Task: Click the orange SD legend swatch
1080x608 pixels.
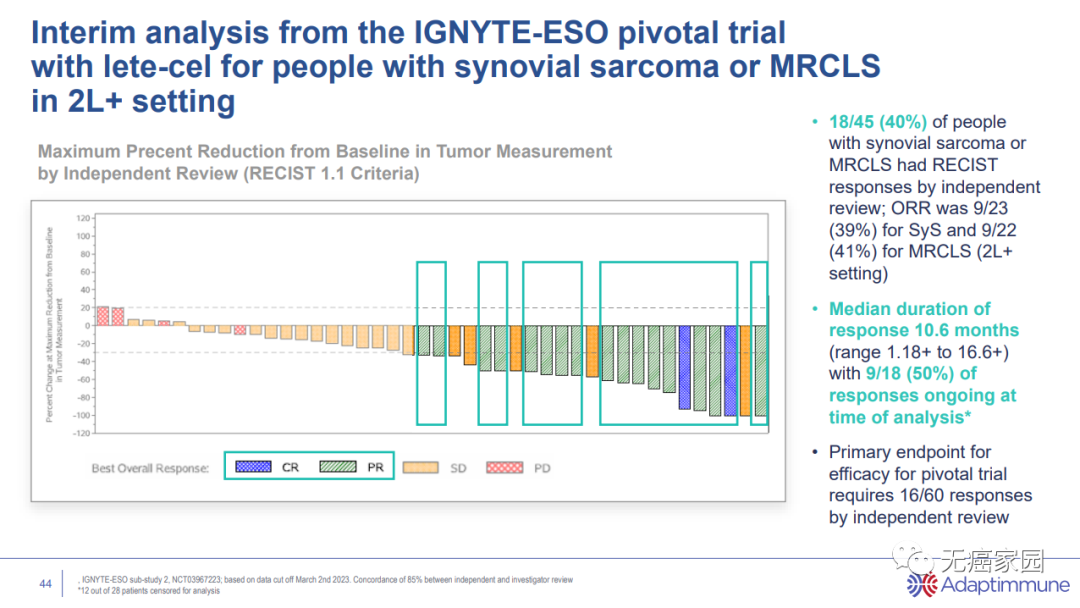Action: point(421,467)
